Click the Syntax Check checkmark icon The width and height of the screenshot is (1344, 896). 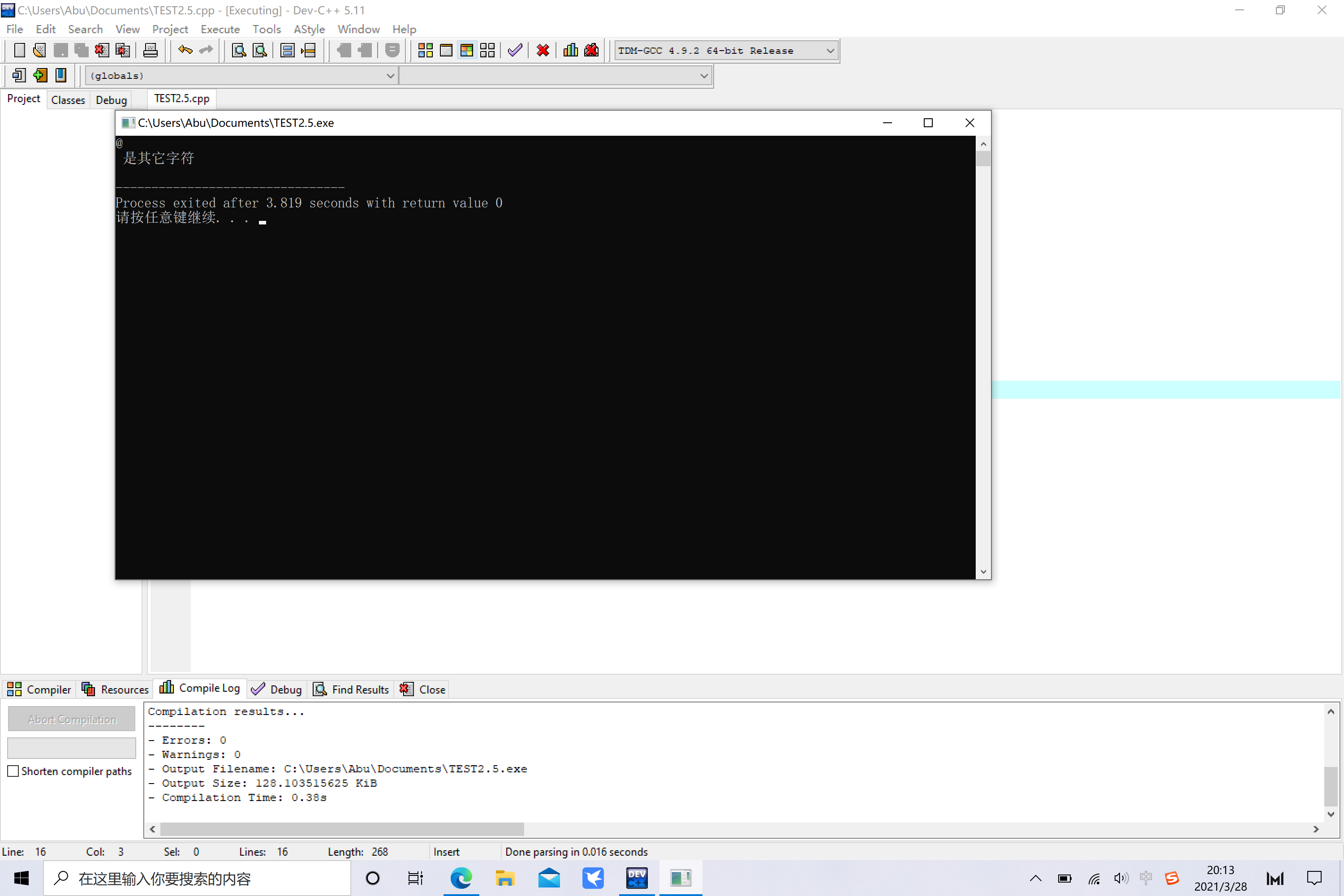[515, 50]
